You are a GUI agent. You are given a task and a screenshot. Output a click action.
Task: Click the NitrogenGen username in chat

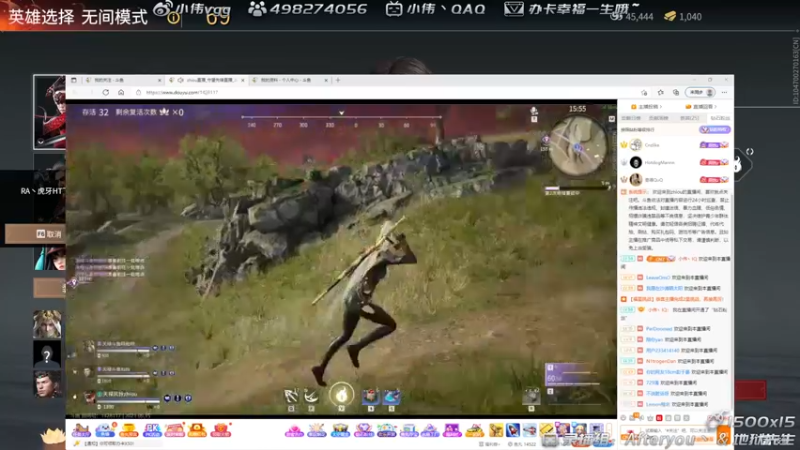(x=661, y=361)
